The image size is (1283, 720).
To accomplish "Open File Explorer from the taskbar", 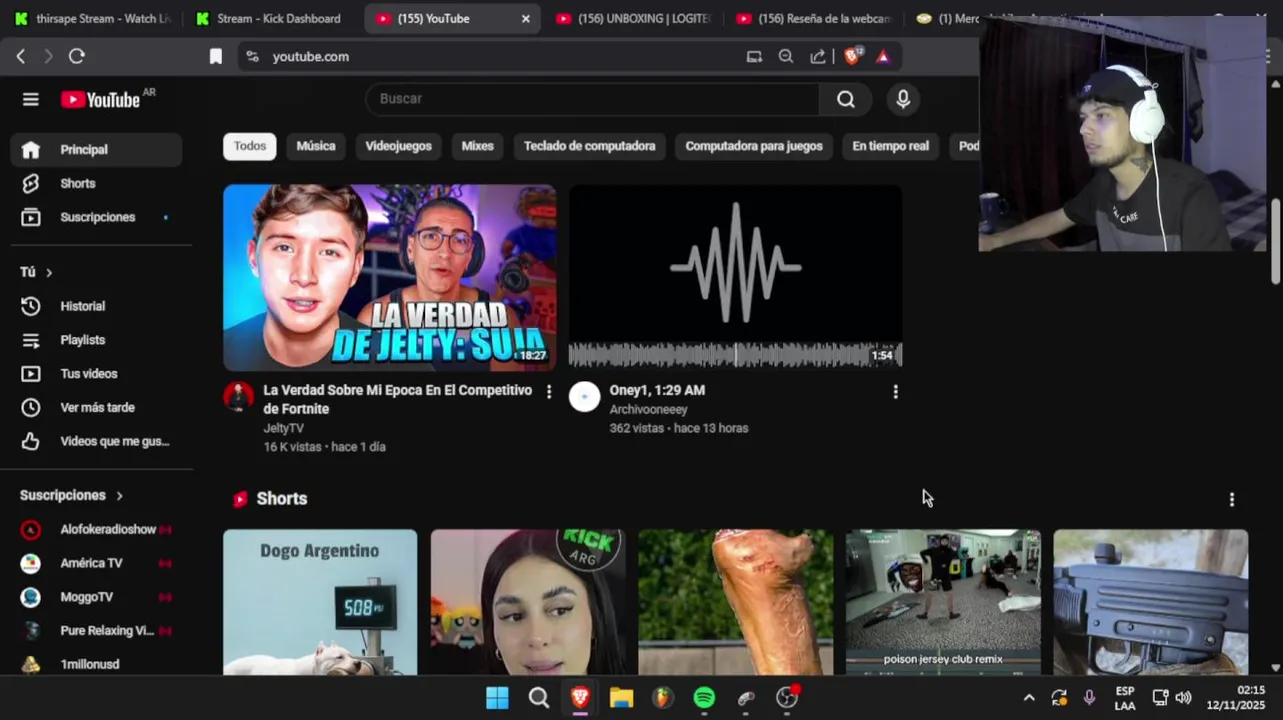I will tap(621, 697).
